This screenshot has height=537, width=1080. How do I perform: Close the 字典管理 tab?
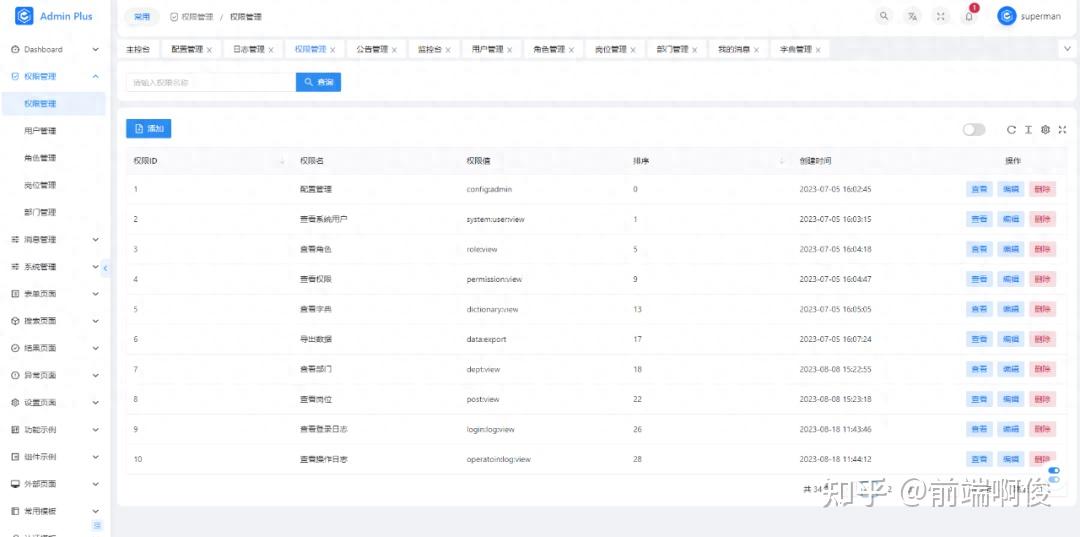818,50
